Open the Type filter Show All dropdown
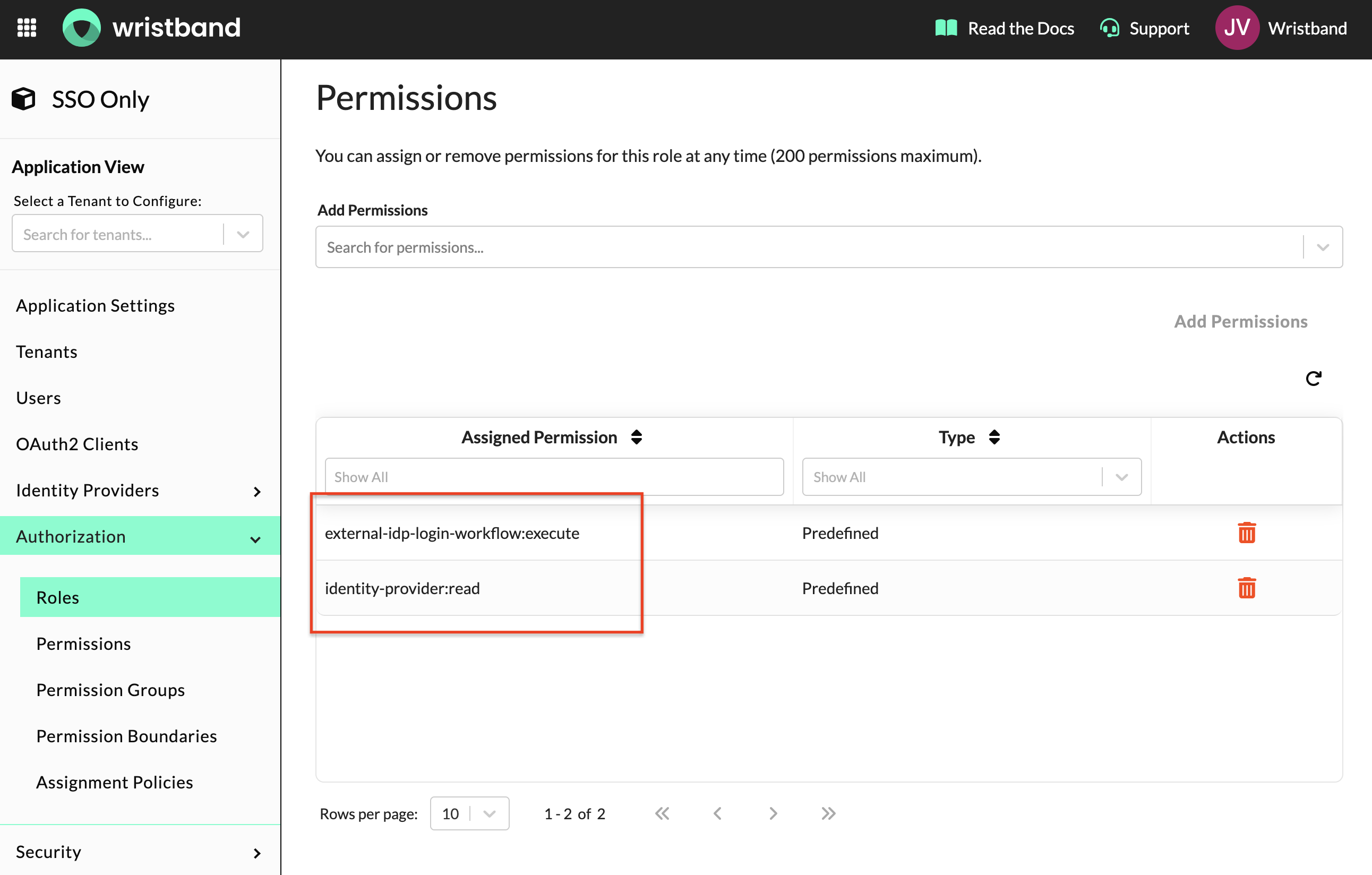The width and height of the screenshot is (1372, 875). tap(1121, 477)
